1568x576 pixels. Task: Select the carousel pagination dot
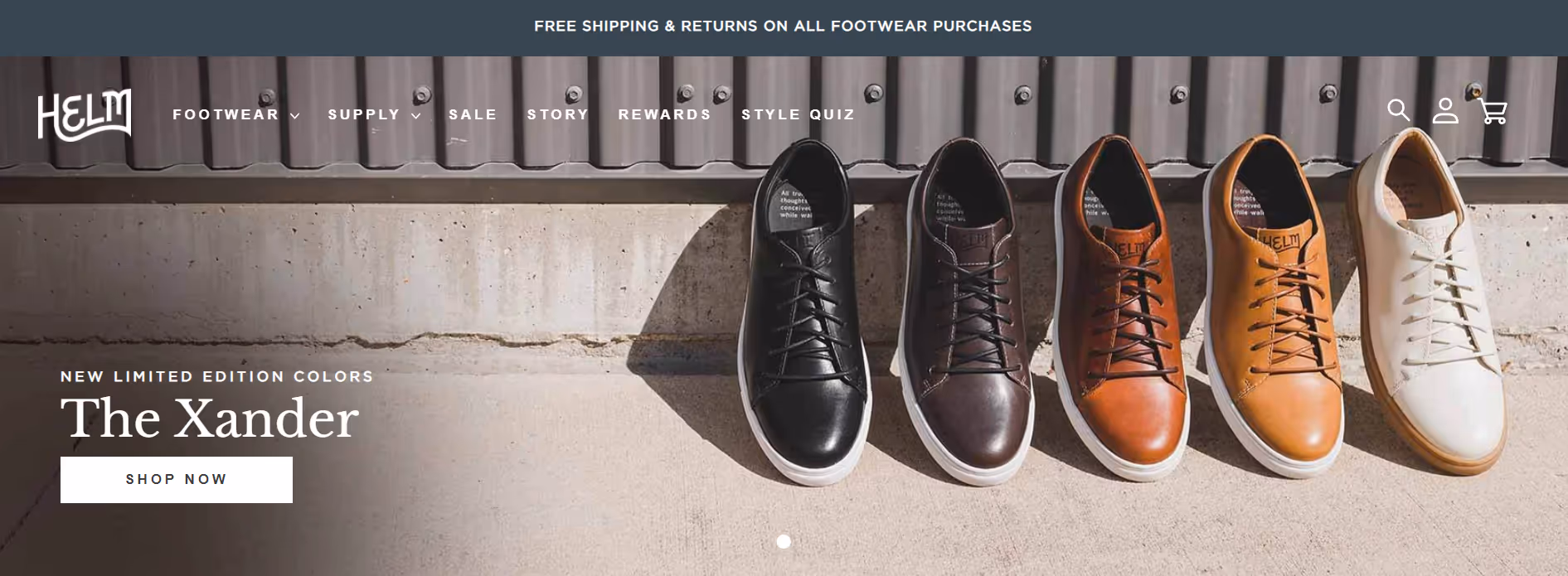[x=783, y=543]
